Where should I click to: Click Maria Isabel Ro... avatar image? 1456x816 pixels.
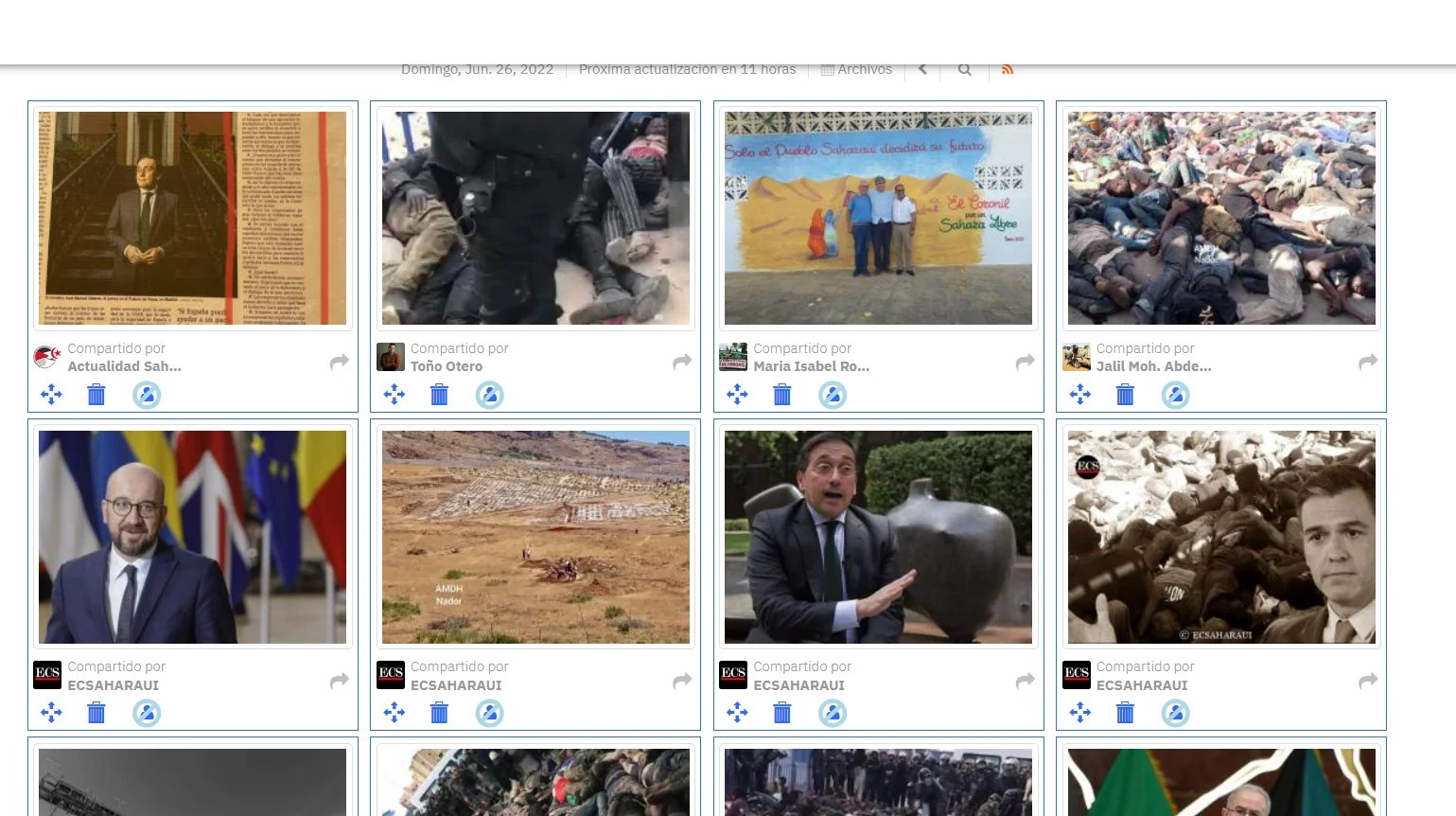click(x=733, y=357)
